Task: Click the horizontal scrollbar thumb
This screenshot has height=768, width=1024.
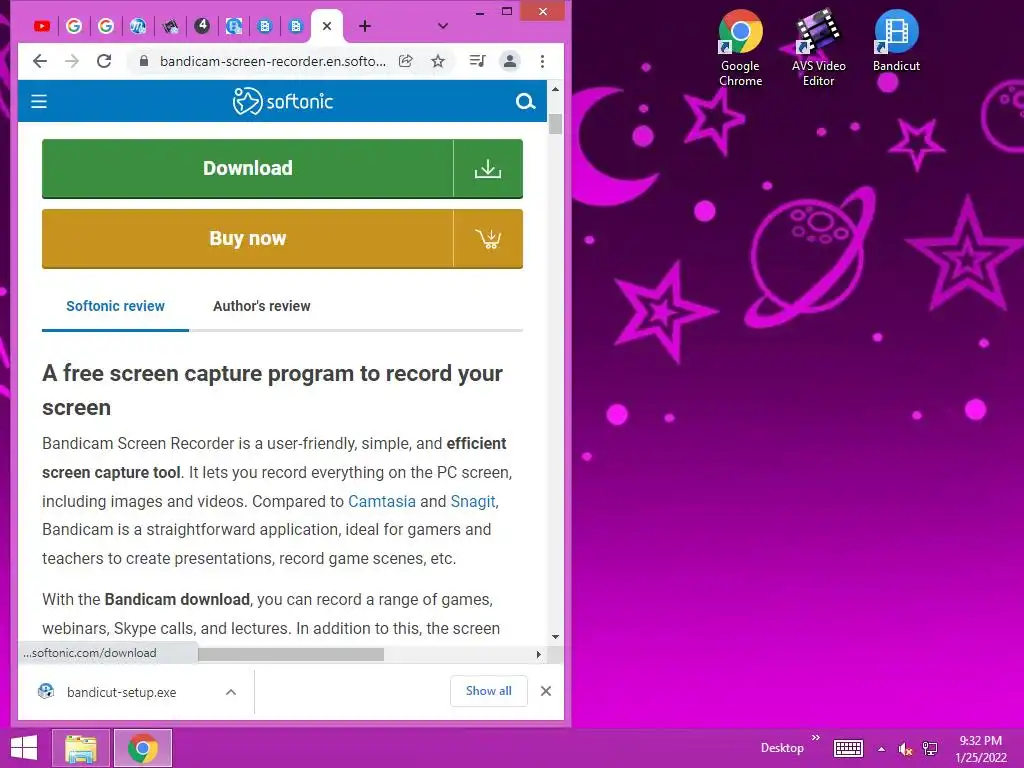Action: click(x=291, y=654)
